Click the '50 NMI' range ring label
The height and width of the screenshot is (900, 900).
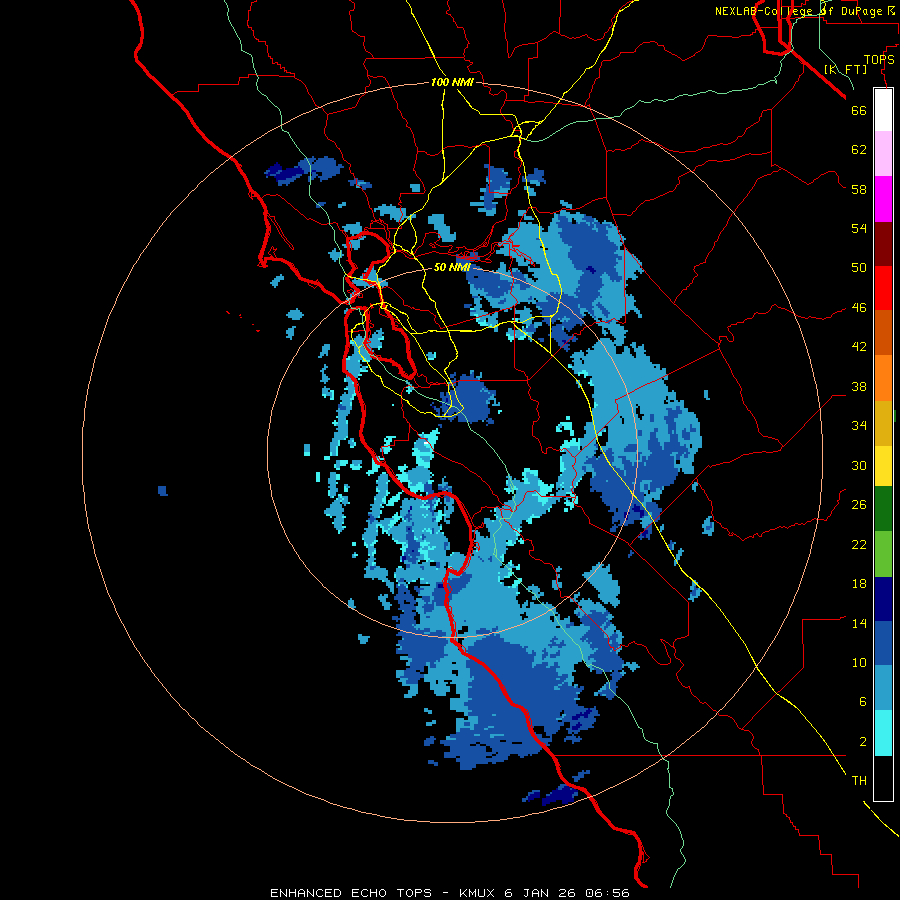pos(452,267)
